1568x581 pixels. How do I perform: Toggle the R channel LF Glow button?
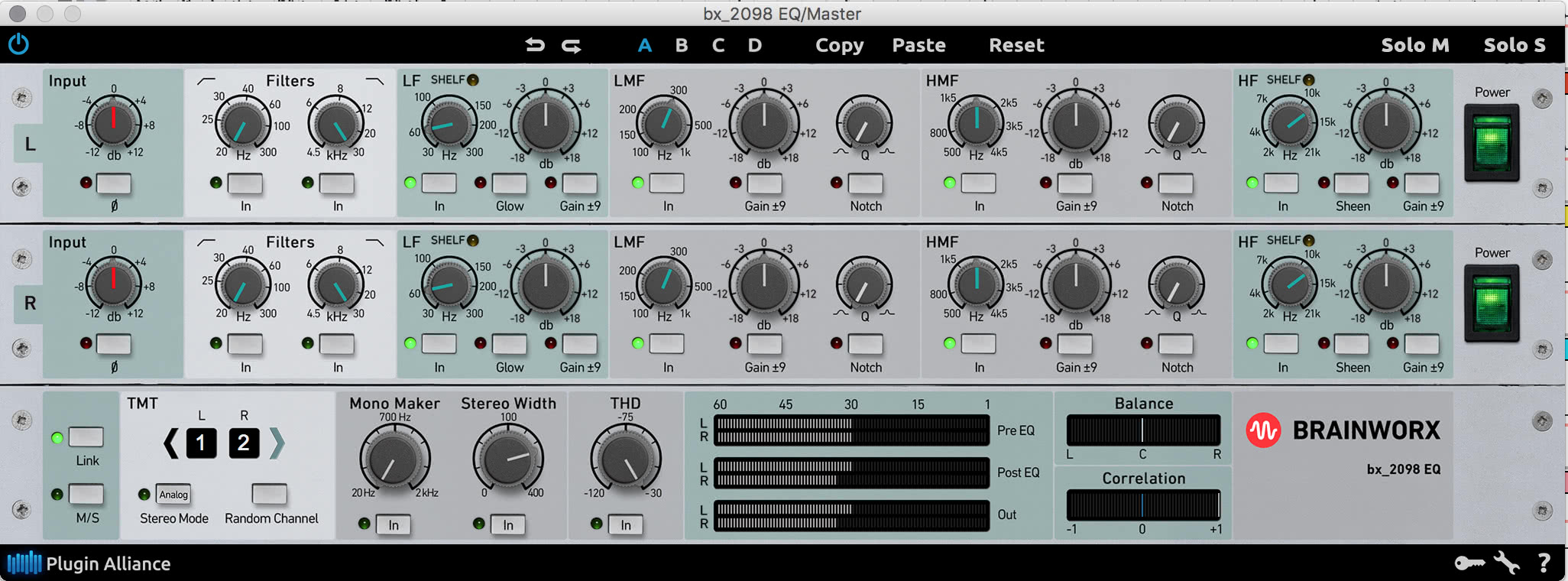510,345
